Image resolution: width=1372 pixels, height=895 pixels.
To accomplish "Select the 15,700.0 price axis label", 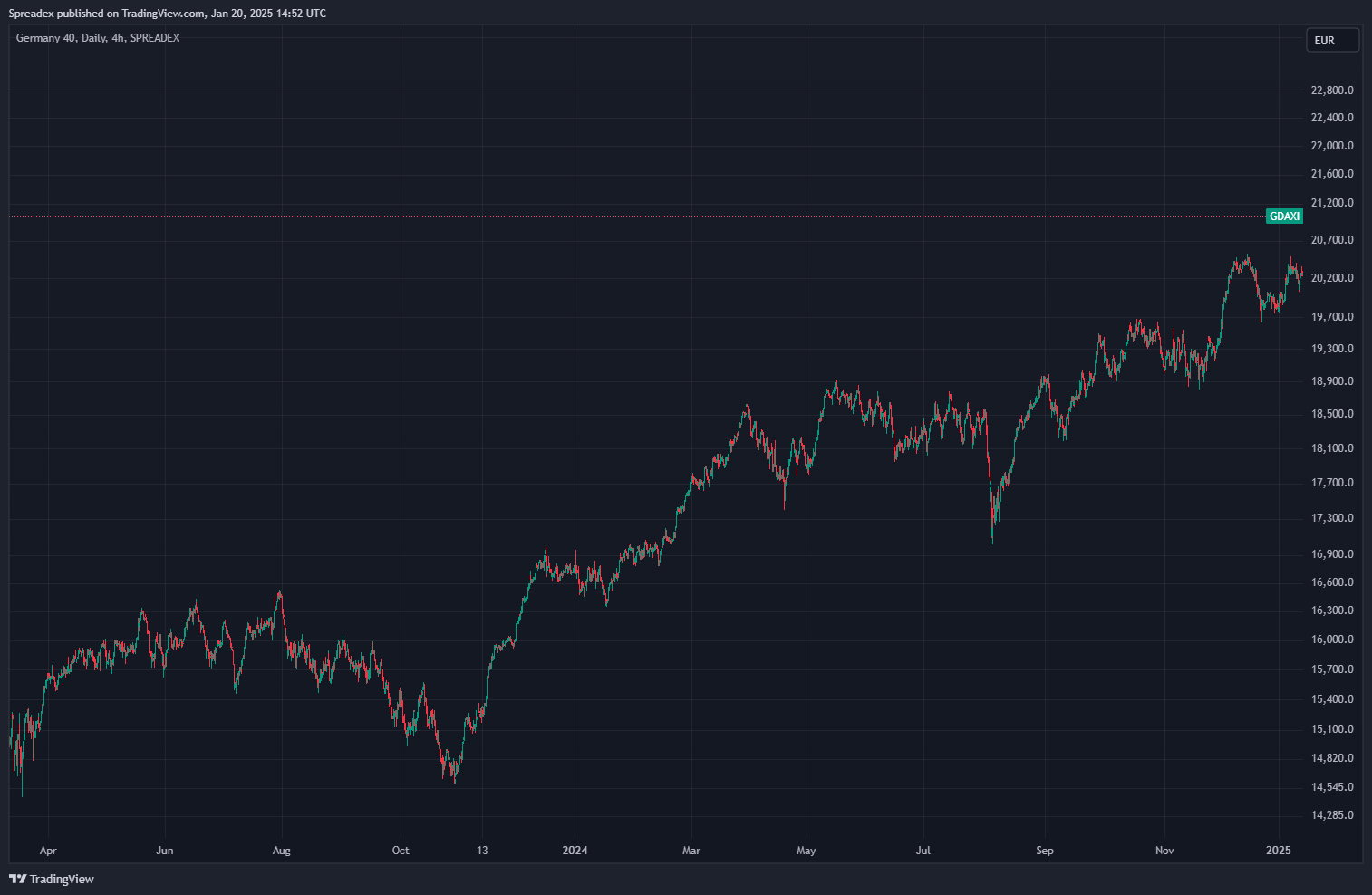I will click(x=1332, y=669).
